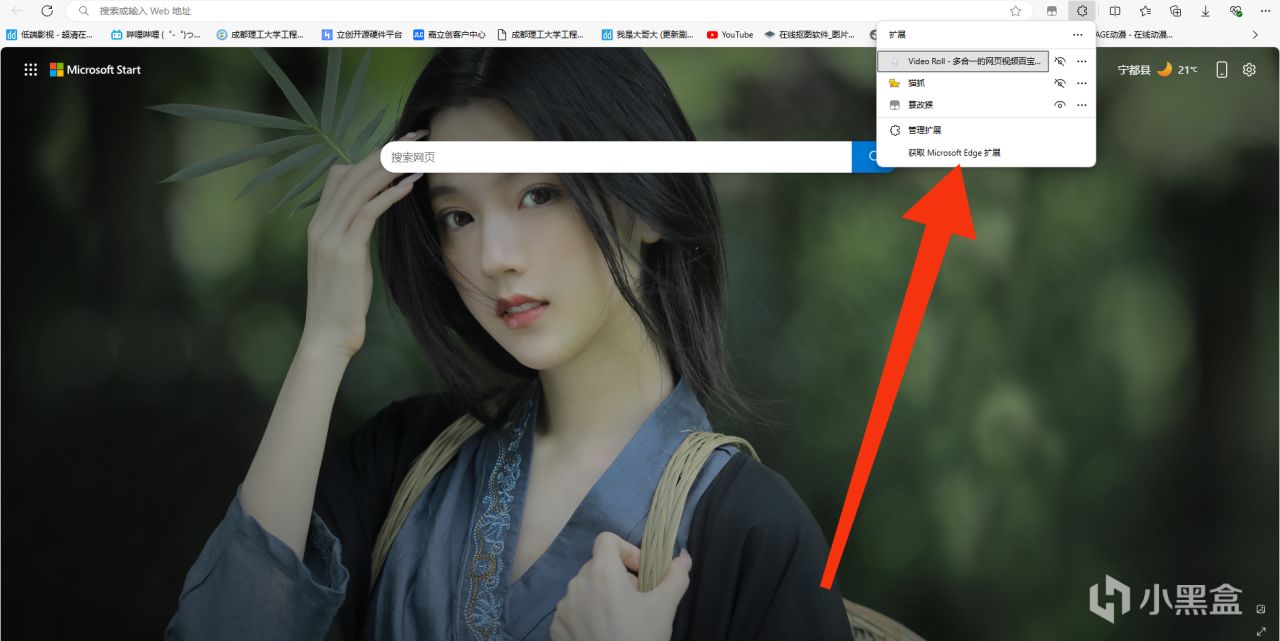Open the mobile phone icon
The width and height of the screenshot is (1280, 641).
tap(1221, 70)
